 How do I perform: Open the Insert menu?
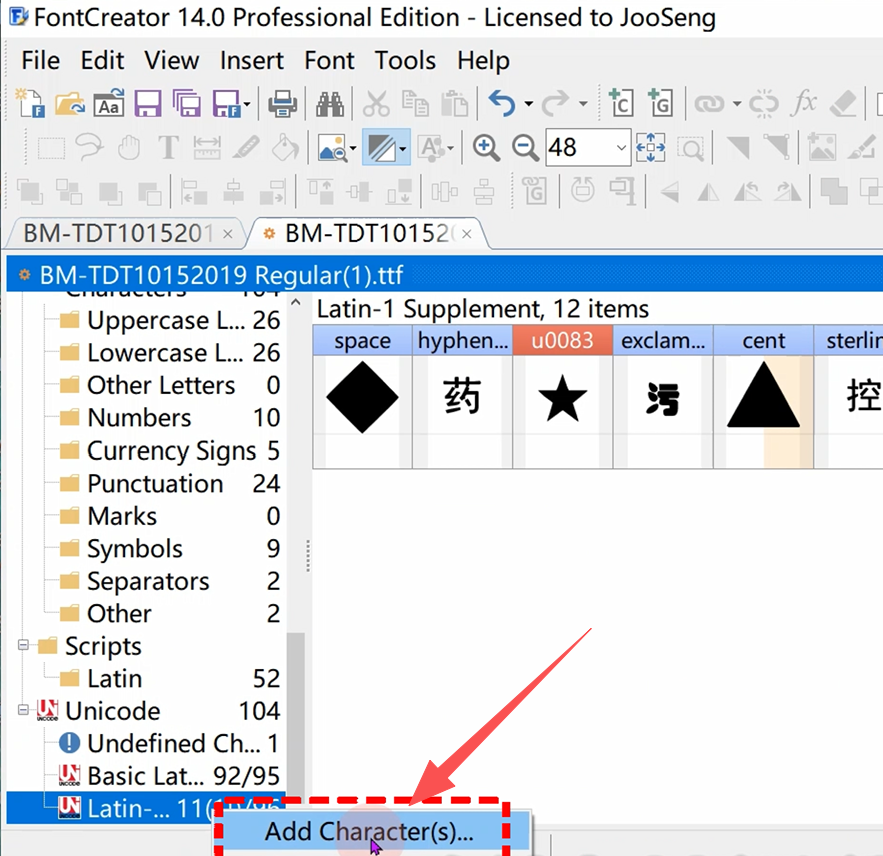coord(252,60)
